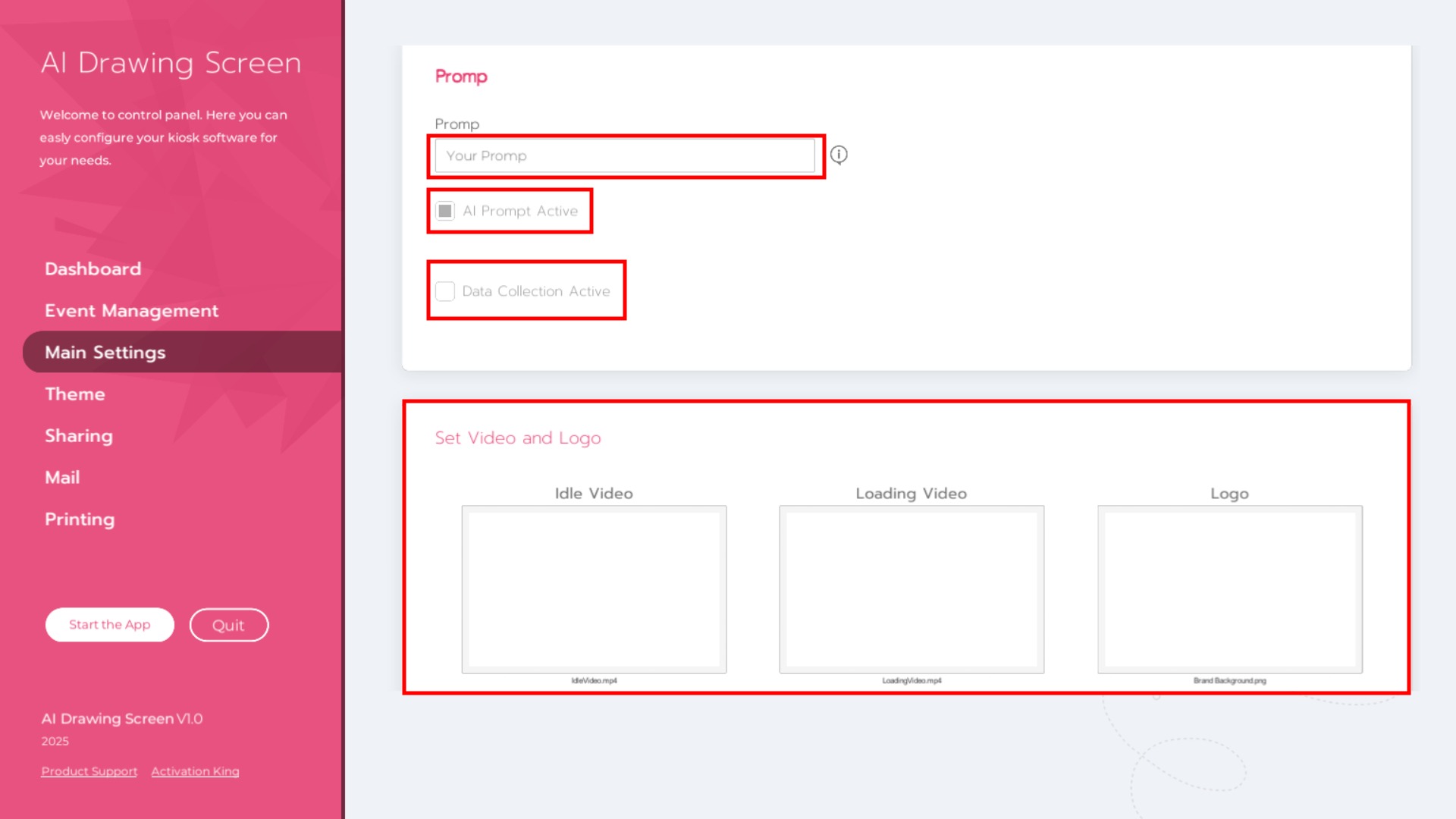
Task: Select the Idle Video preview box
Action: pyautogui.click(x=594, y=589)
